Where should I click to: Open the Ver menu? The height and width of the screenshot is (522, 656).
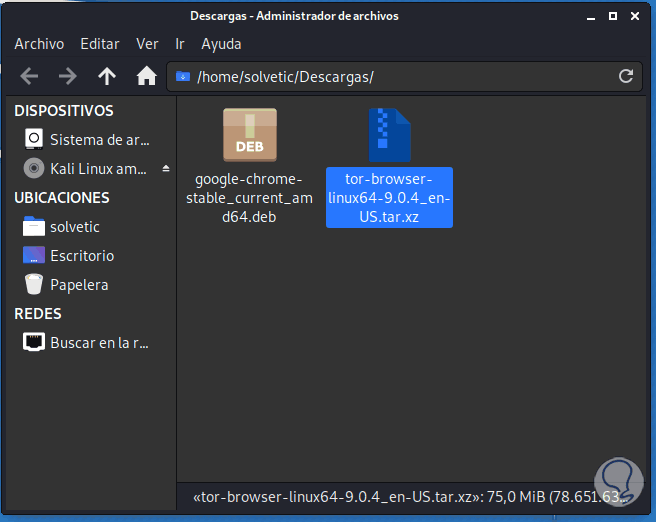tap(147, 44)
